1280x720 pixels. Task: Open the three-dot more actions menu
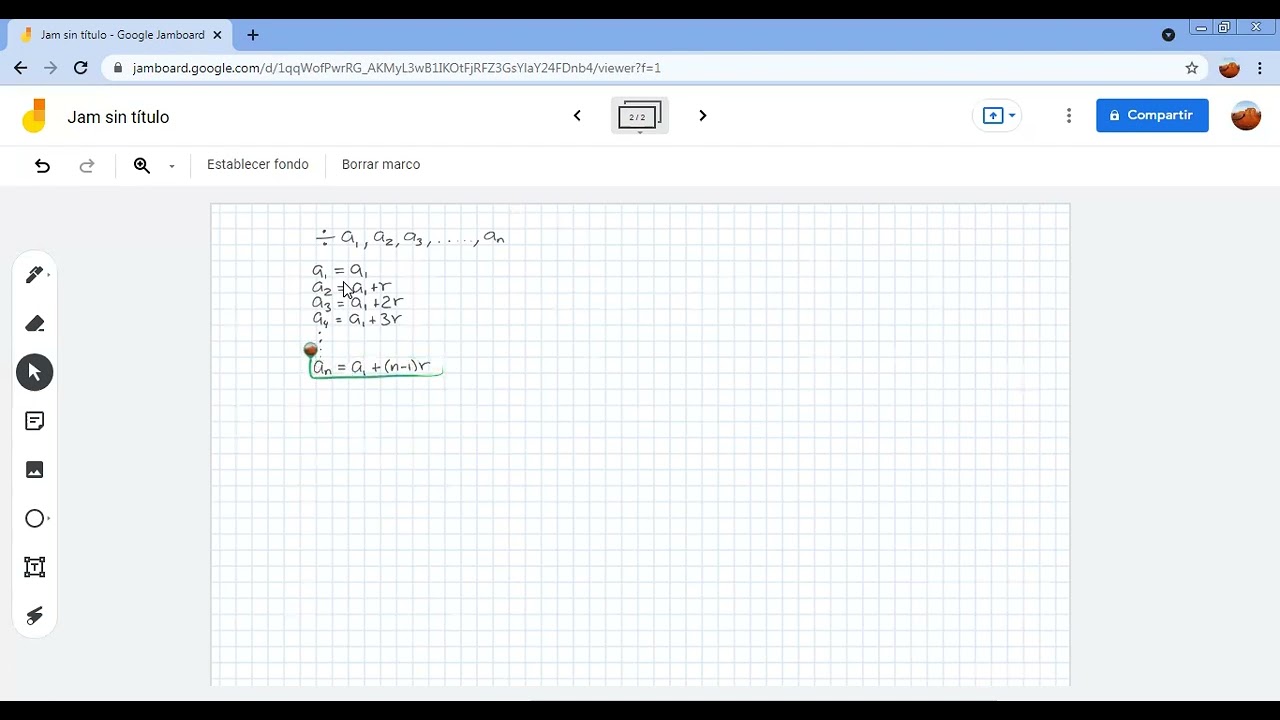click(x=1069, y=116)
